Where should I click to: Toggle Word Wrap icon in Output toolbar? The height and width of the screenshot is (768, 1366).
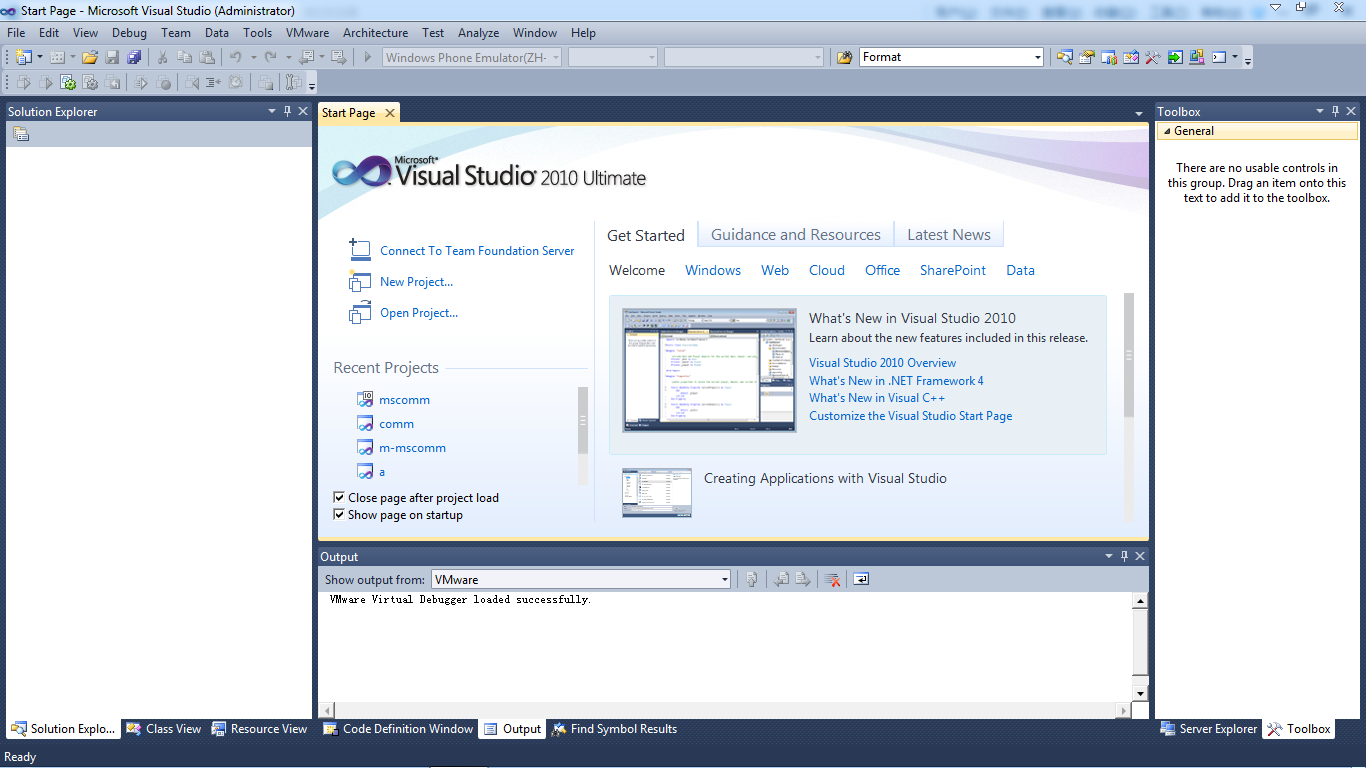[861, 579]
